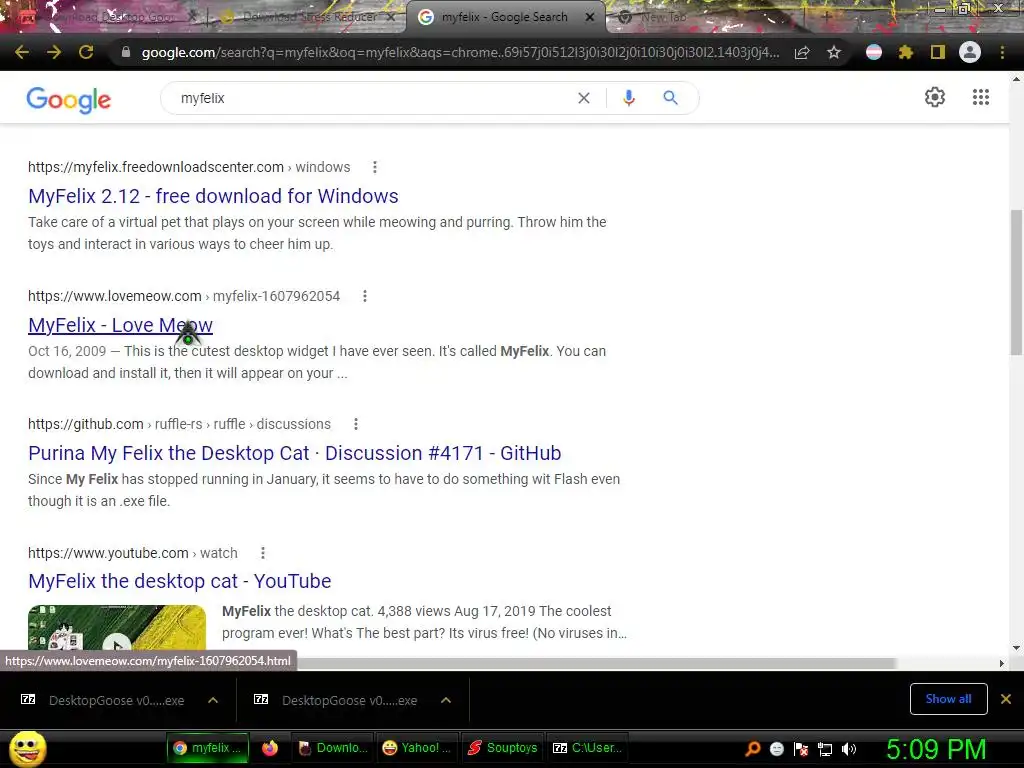1024x768 pixels.
Task: Open Yahoo! taskbar window
Action: click(417, 748)
